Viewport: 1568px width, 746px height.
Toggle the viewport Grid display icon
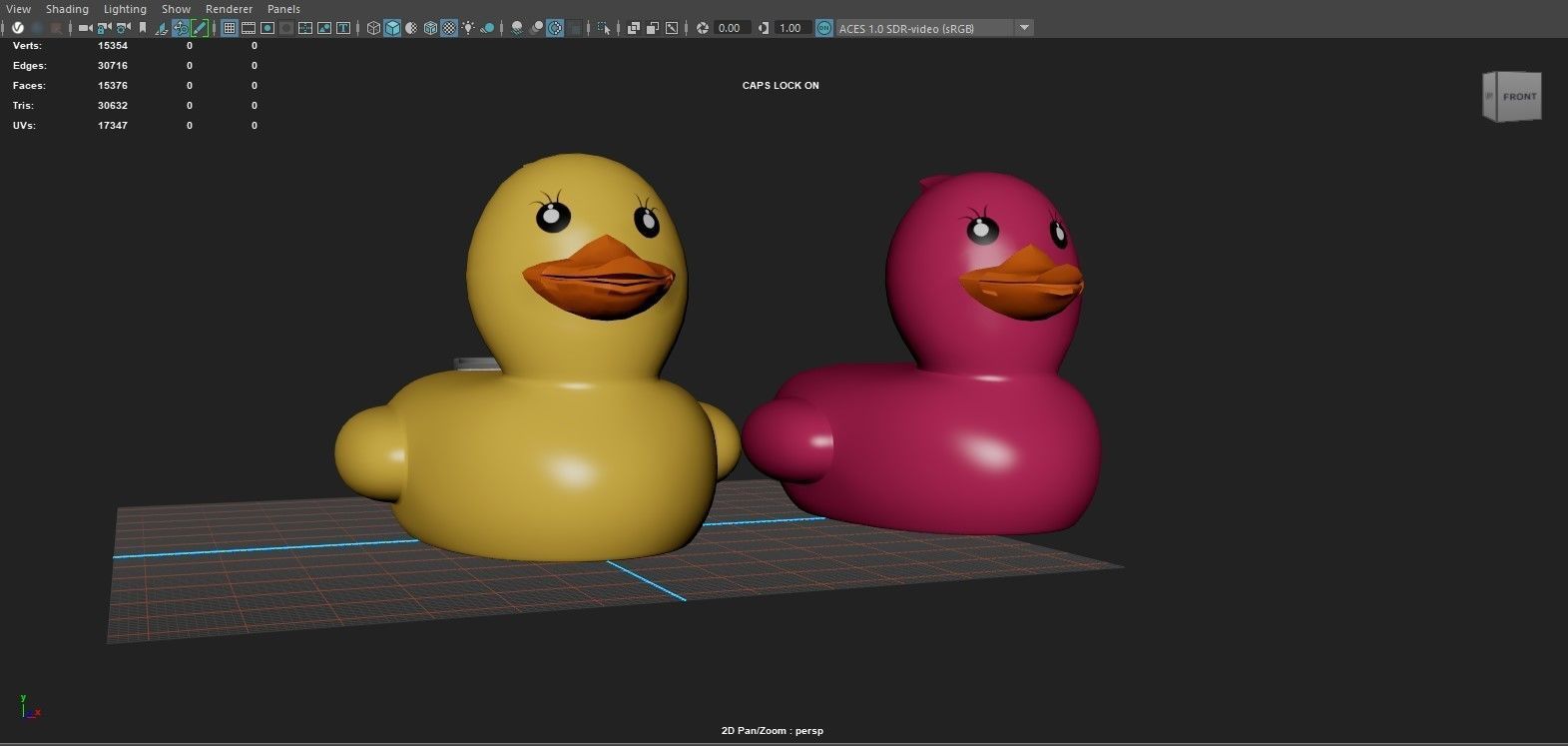coord(230,28)
